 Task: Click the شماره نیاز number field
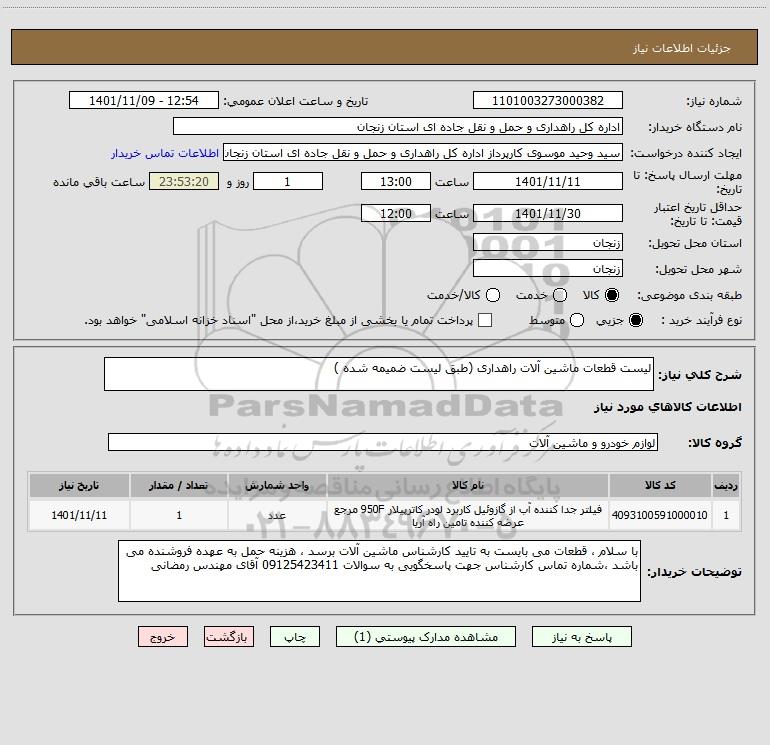pyautogui.click(x=548, y=100)
